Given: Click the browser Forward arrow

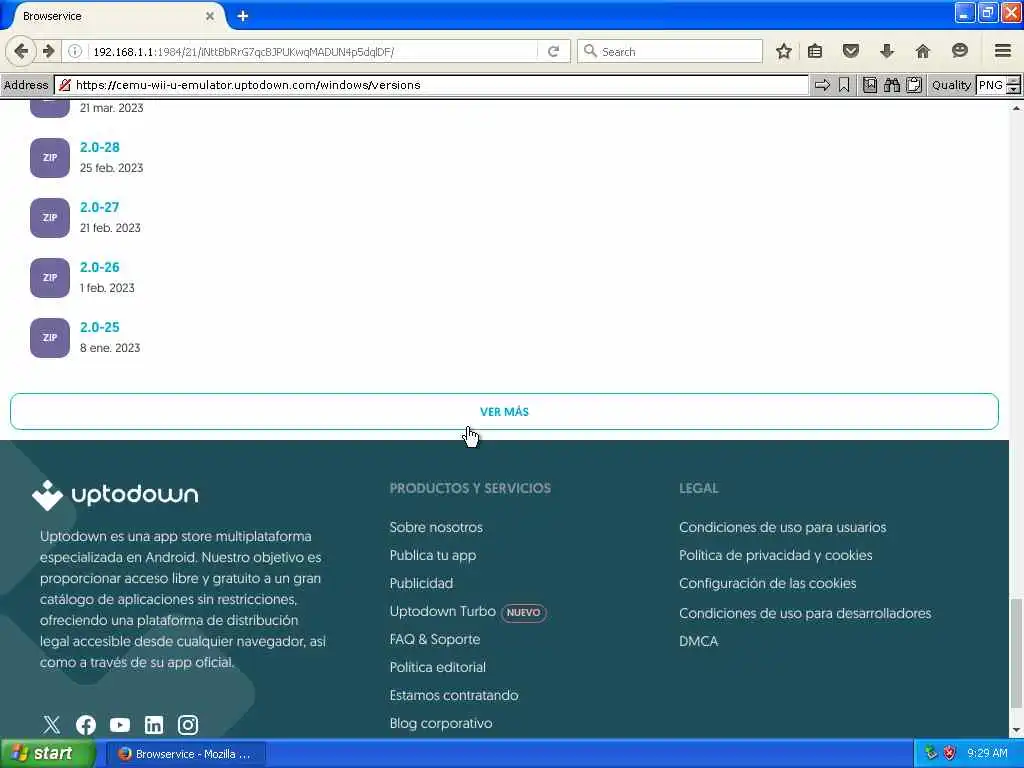Looking at the screenshot, I should [x=48, y=51].
